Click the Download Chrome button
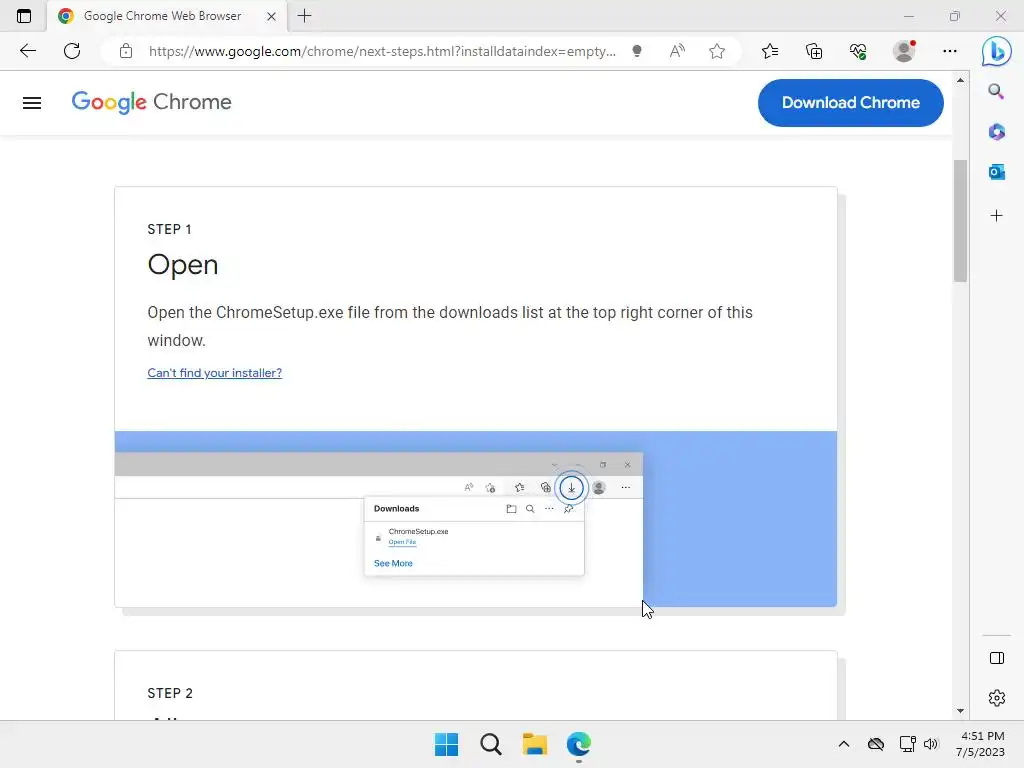 click(x=850, y=103)
